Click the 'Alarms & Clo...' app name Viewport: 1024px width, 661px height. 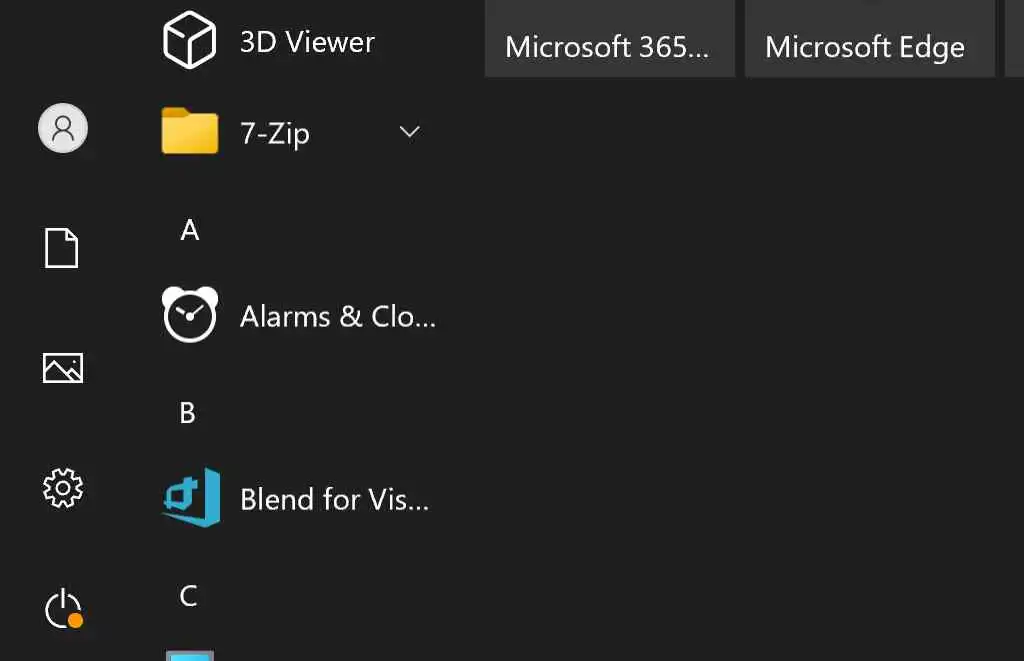coord(338,317)
